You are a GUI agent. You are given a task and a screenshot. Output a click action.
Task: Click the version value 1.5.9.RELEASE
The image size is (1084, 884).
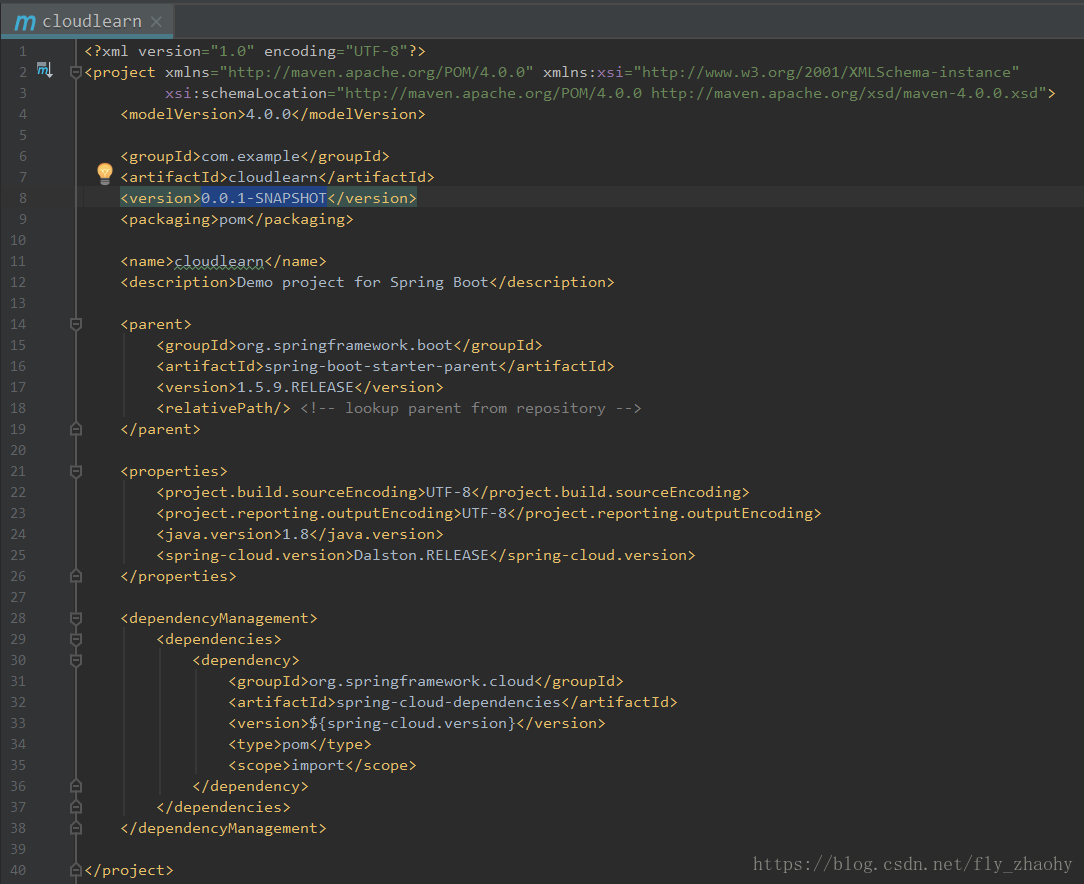(295, 387)
